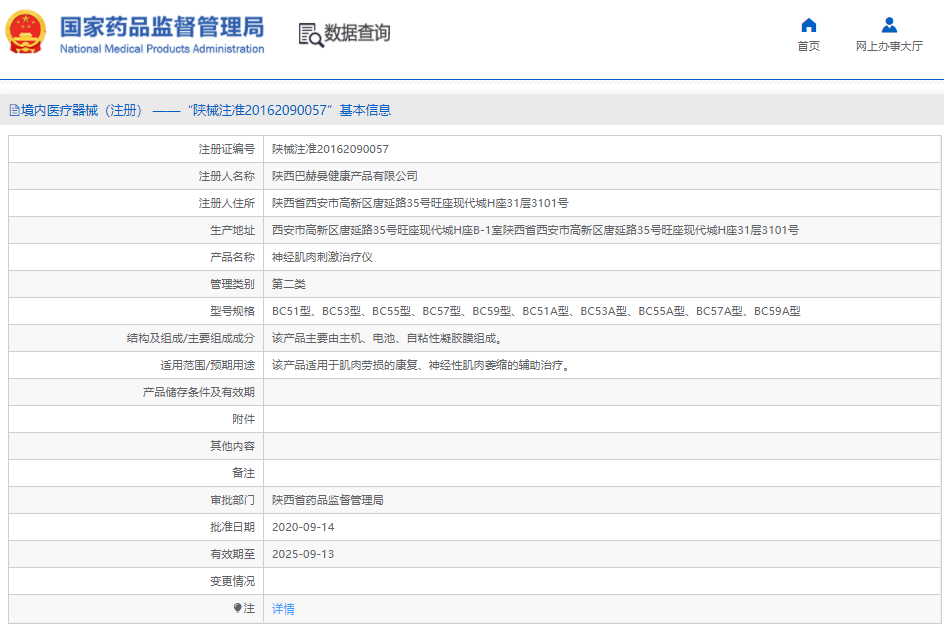Click the 其他内容 label

click(x=232, y=446)
